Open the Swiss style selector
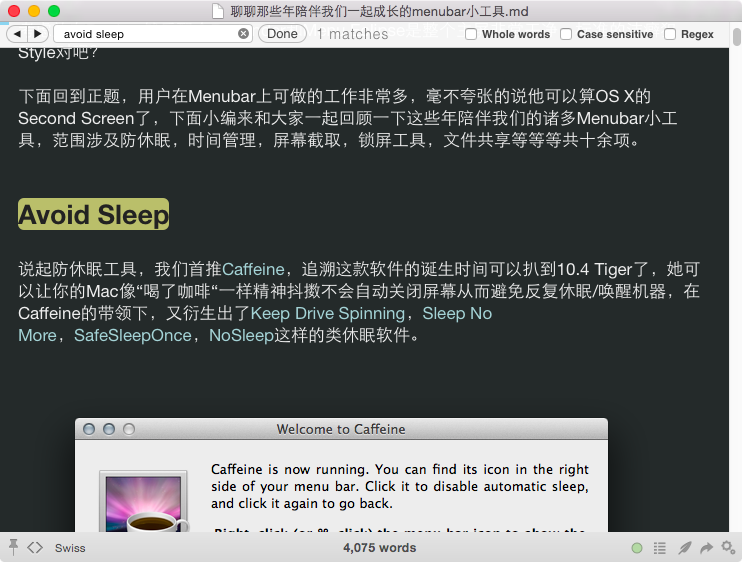This screenshot has height=562, width=742. 70,548
